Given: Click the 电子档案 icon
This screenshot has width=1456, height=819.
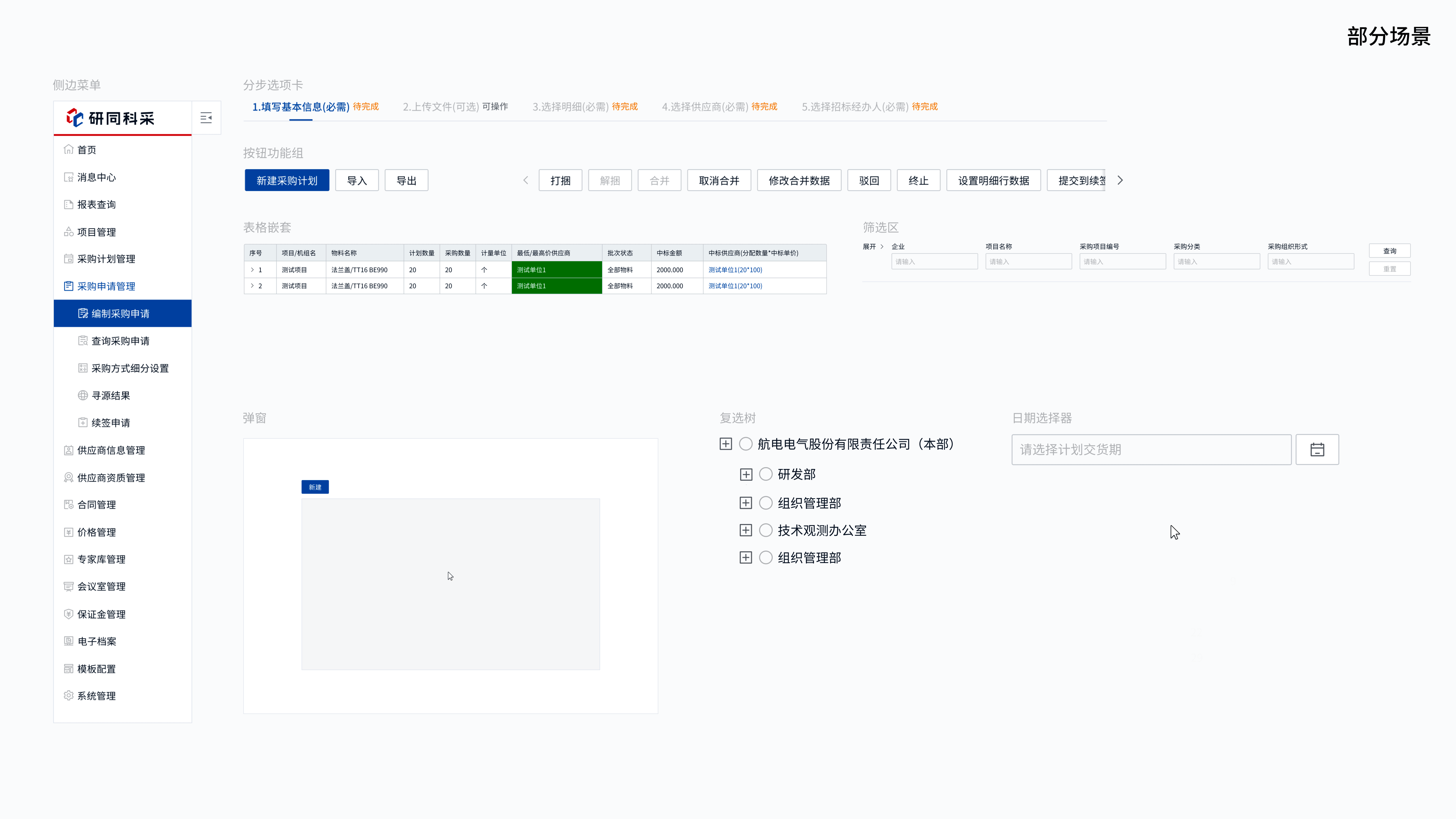Looking at the screenshot, I should pos(68,641).
